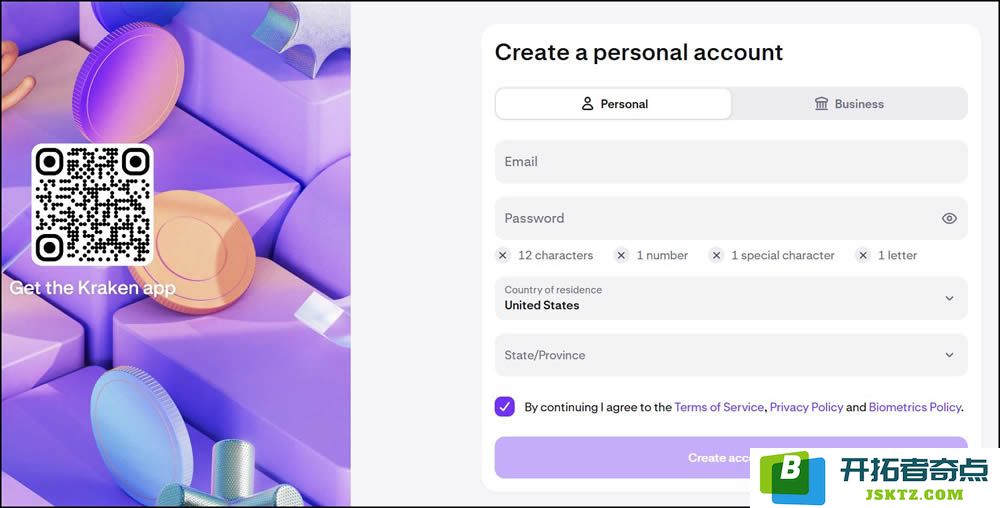
Task: Open the Terms of Service link
Action: [719, 407]
